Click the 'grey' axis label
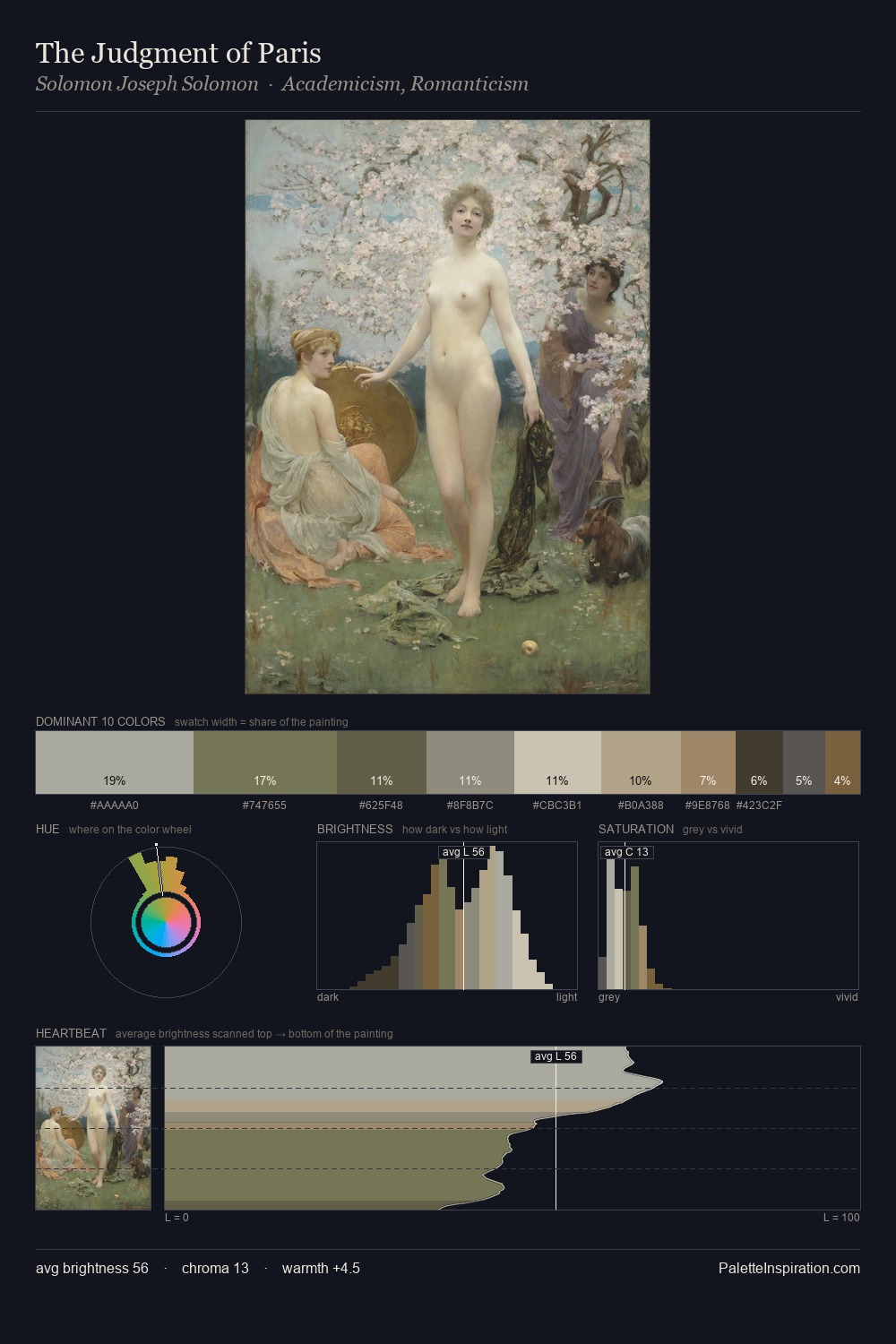The width and height of the screenshot is (896, 1344). click(x=609, y=997)
